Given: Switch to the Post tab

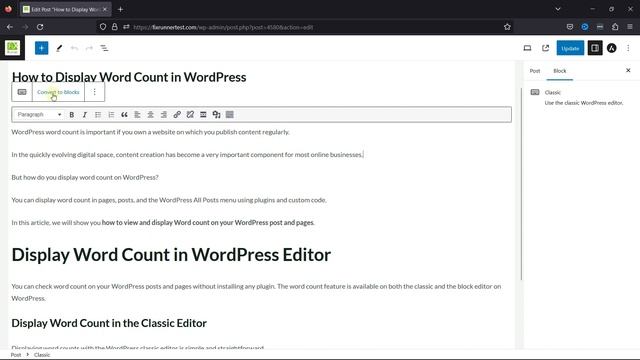Looking at the screenshot, I should [x=535, y=71].
